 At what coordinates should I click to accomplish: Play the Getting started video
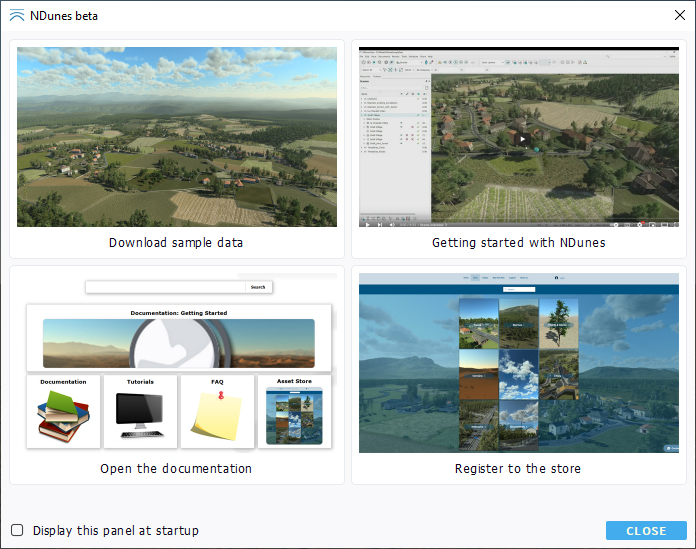[x=522, y=139]
